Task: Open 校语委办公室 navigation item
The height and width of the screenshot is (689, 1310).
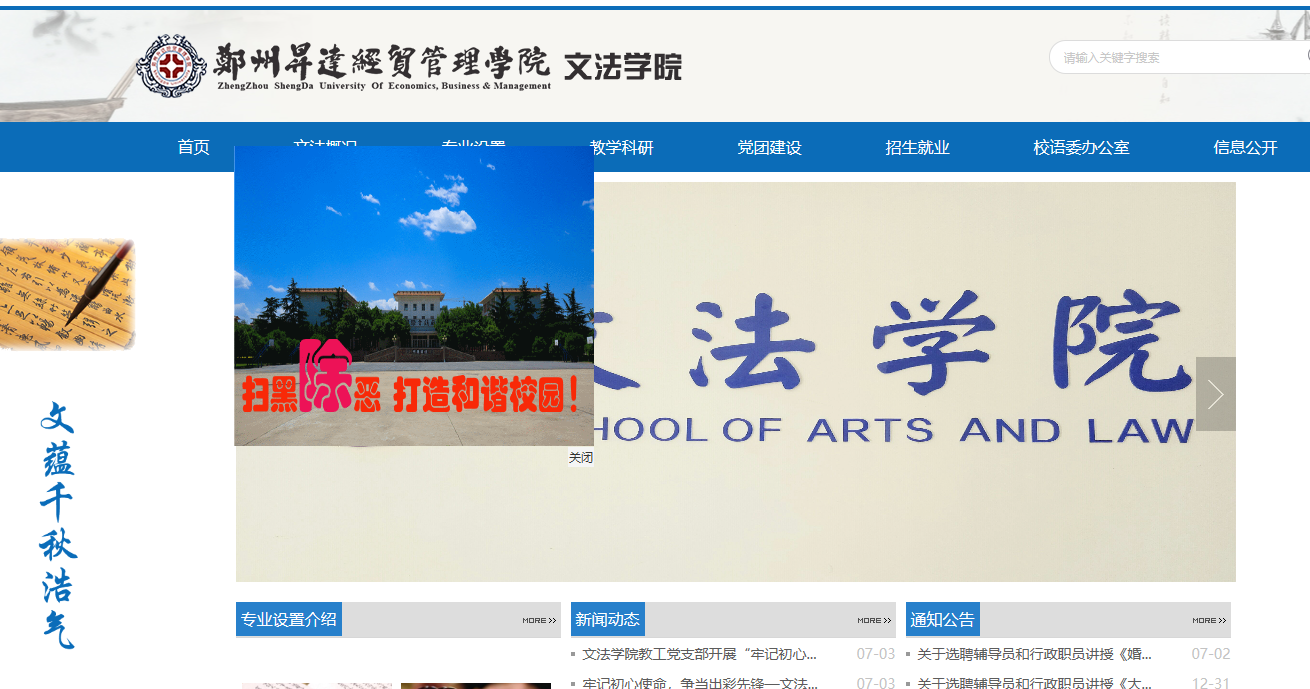Action: click(1081, 148)
